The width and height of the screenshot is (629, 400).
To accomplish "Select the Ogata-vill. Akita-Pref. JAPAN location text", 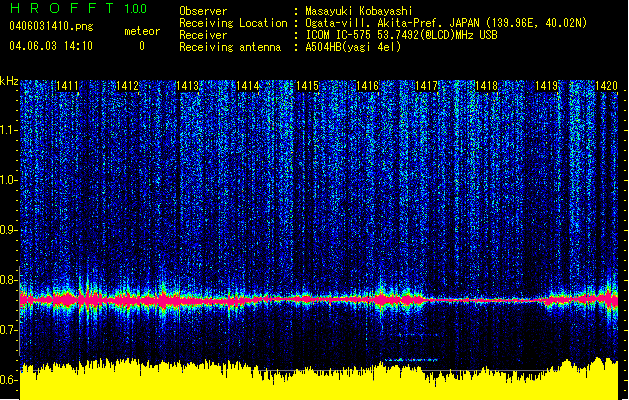I will tap(446, 23).
